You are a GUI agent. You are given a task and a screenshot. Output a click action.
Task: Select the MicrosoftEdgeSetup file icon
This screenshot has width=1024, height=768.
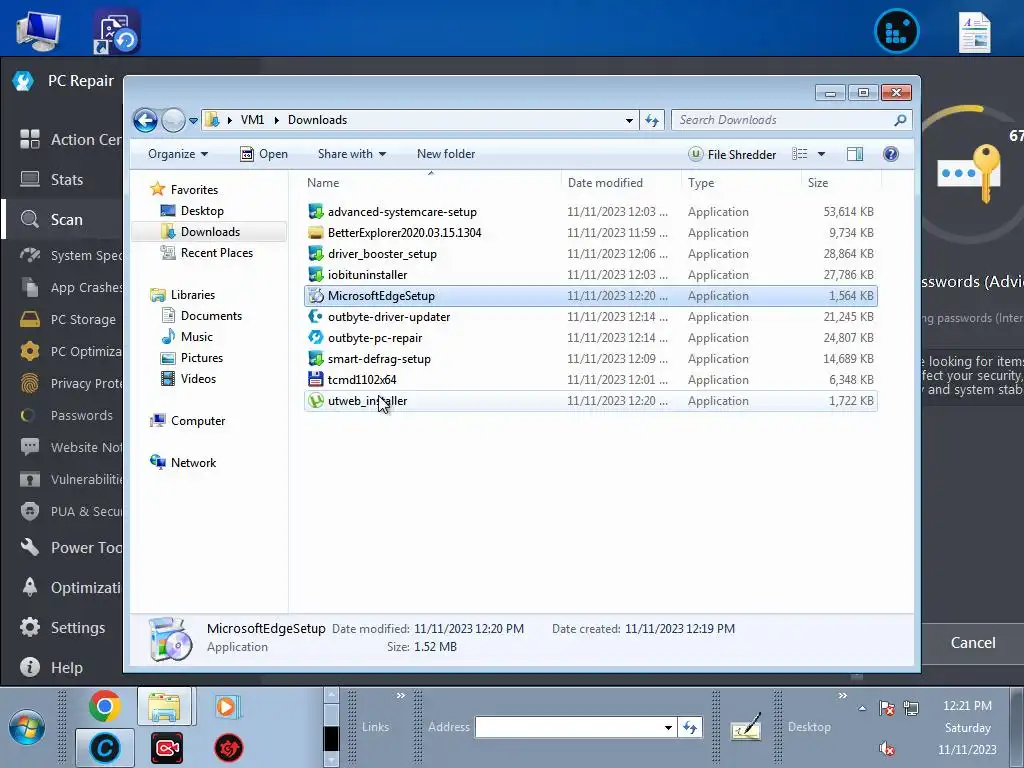(x=315, y=295)
